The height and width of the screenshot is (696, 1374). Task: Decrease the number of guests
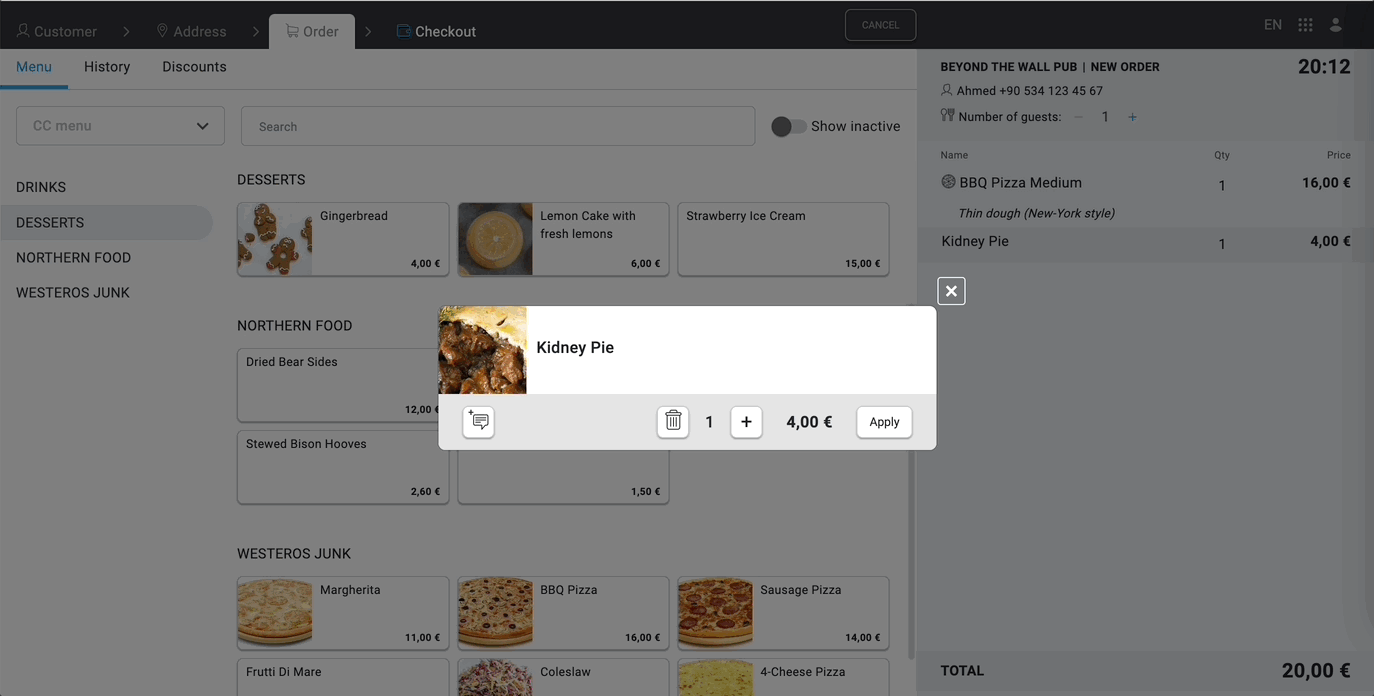tap(1078, 117)
